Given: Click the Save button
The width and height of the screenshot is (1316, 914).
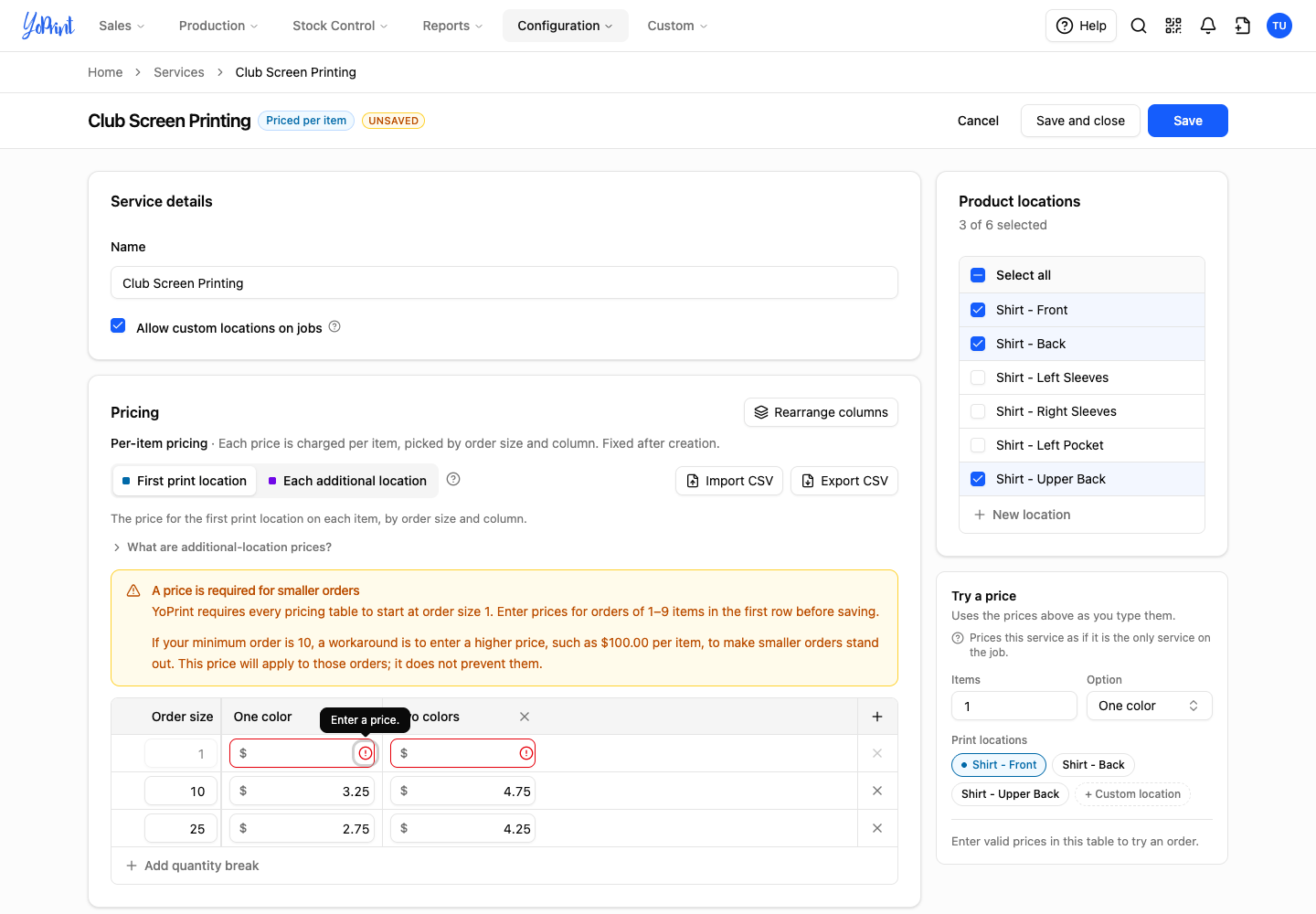Looking at the screenshot, I should coord(1188,121).
